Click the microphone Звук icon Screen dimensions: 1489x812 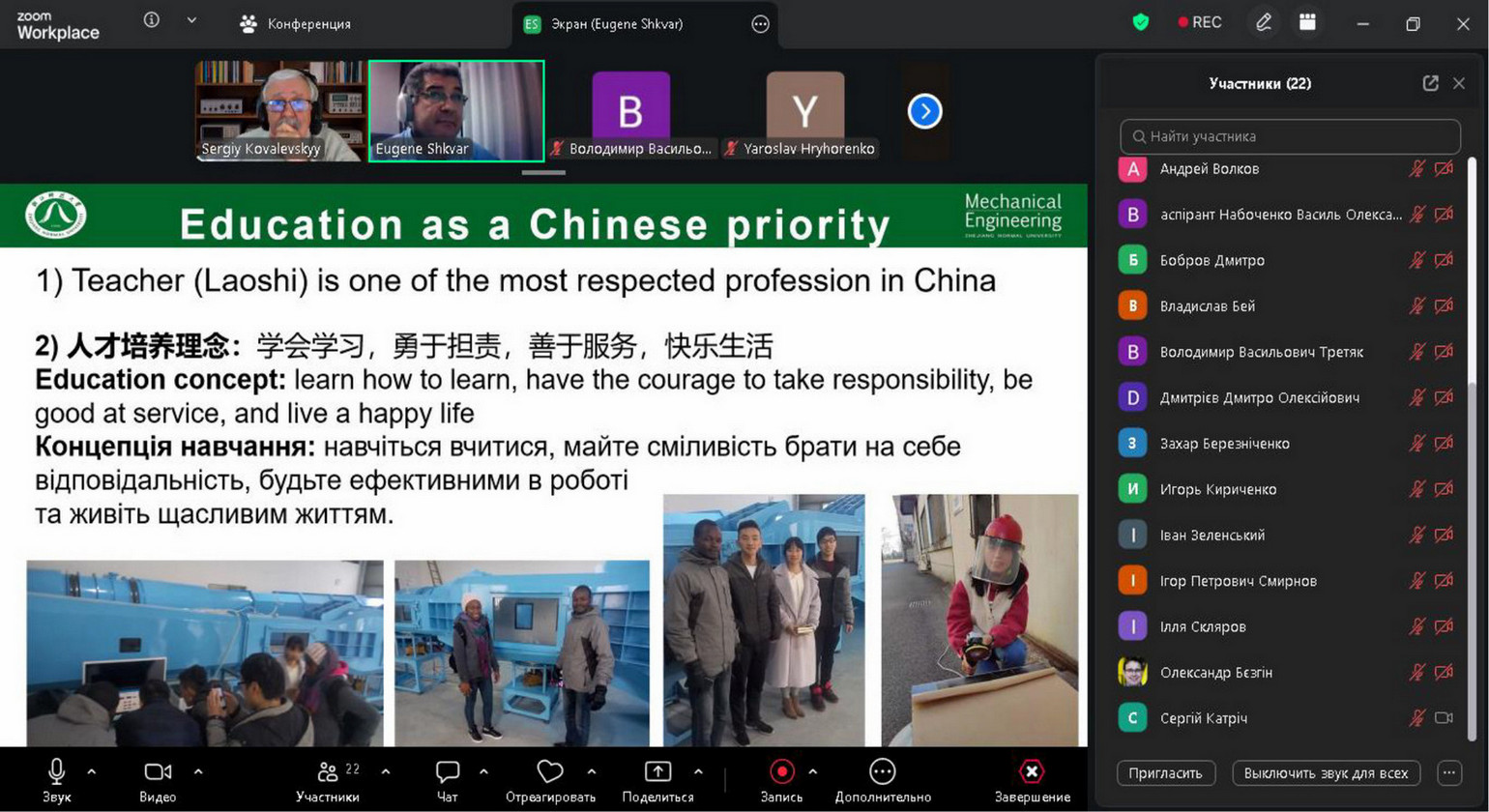56,771
